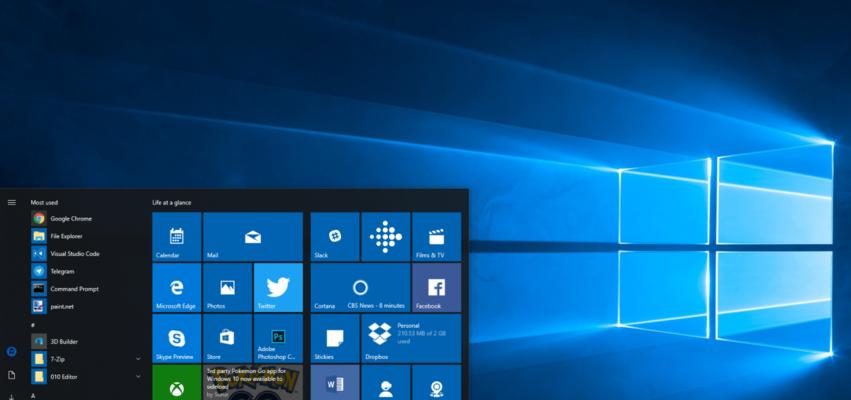Open the Facebook tile

(436, 288)
